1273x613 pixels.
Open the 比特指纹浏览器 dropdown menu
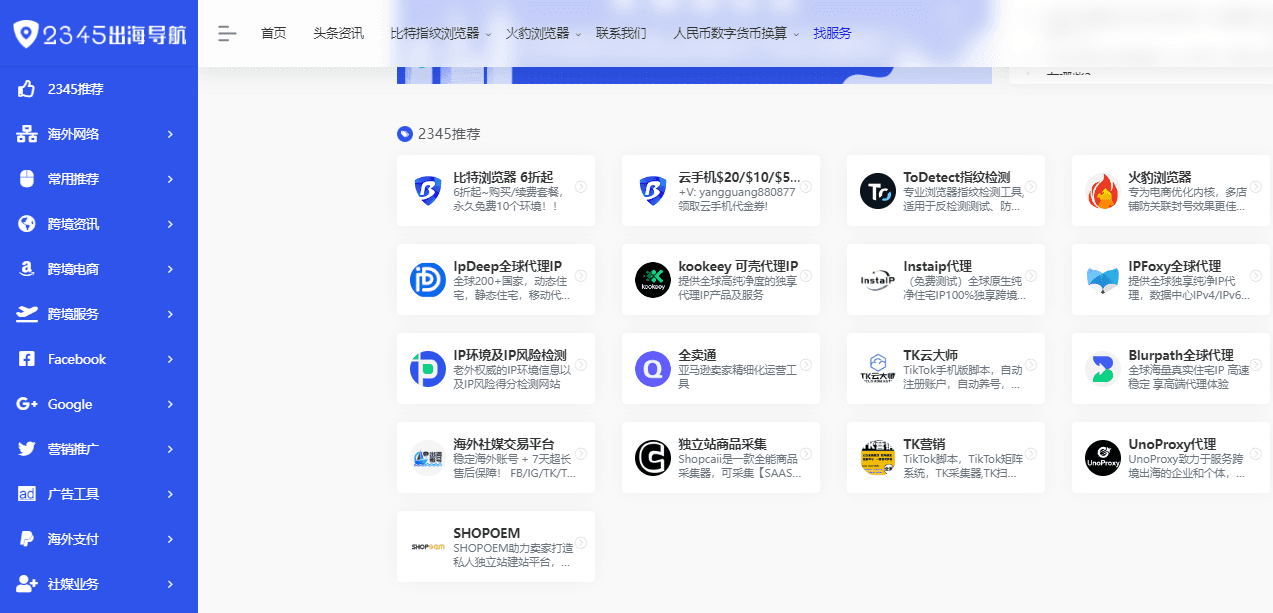tap(440, 33)
